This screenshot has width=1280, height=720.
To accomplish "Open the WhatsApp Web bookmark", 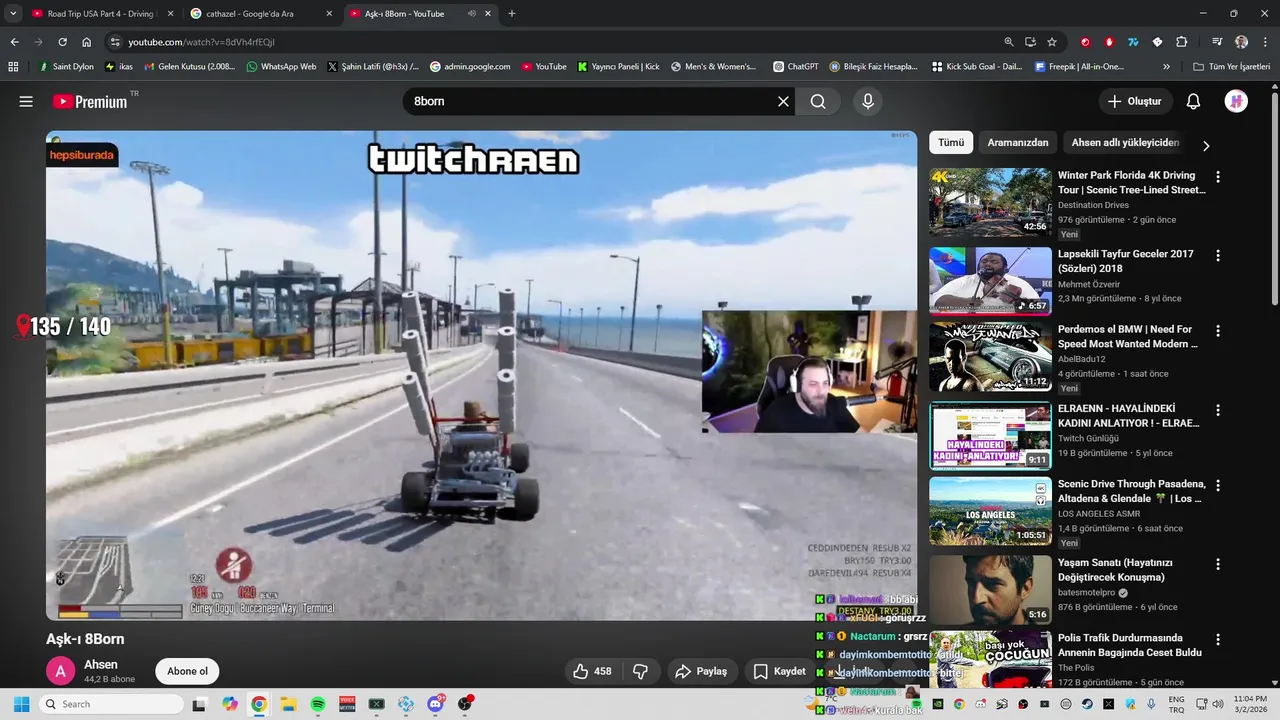I will point(281,67).
